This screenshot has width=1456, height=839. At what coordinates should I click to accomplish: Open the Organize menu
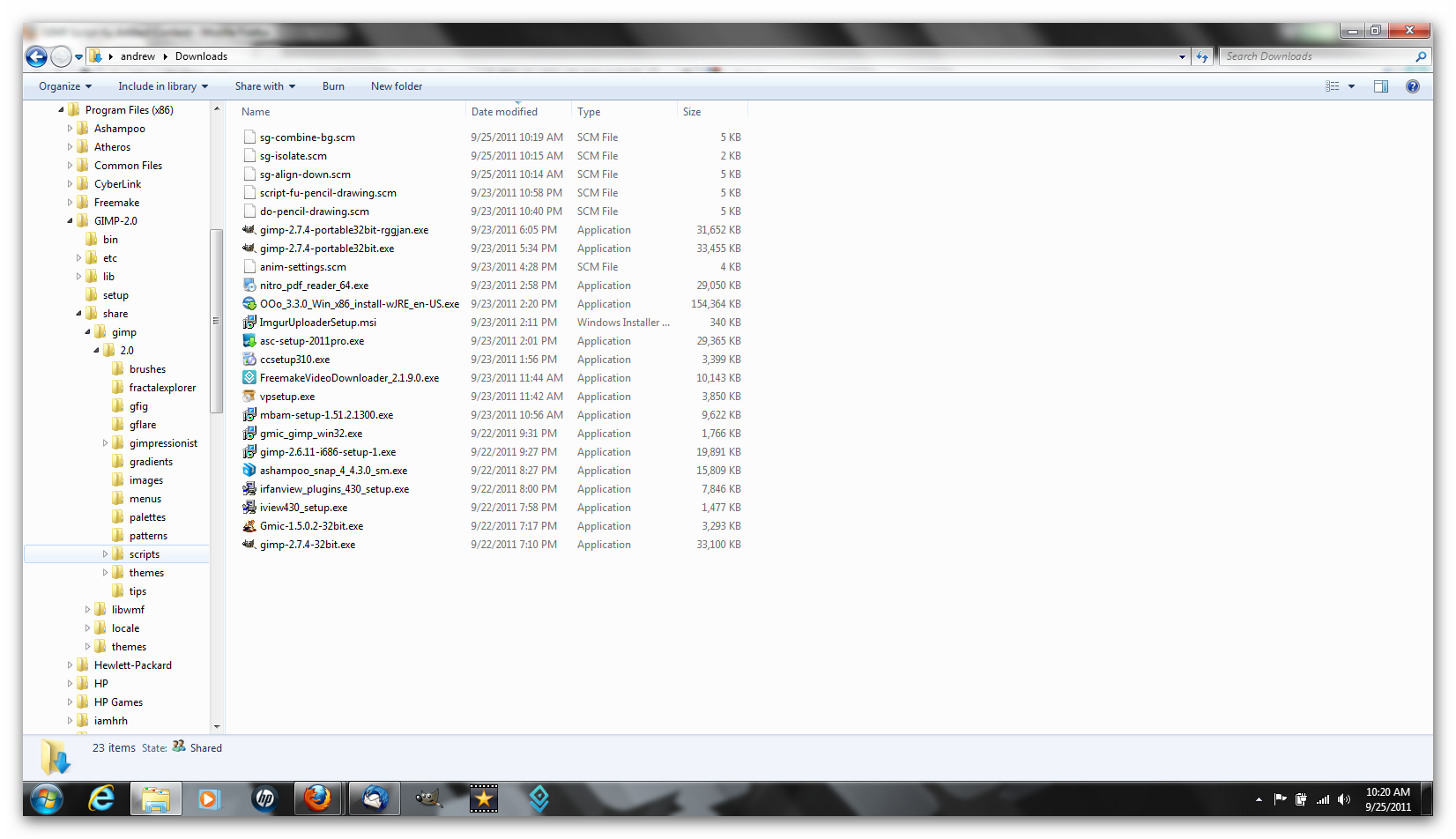coord(65,86)
